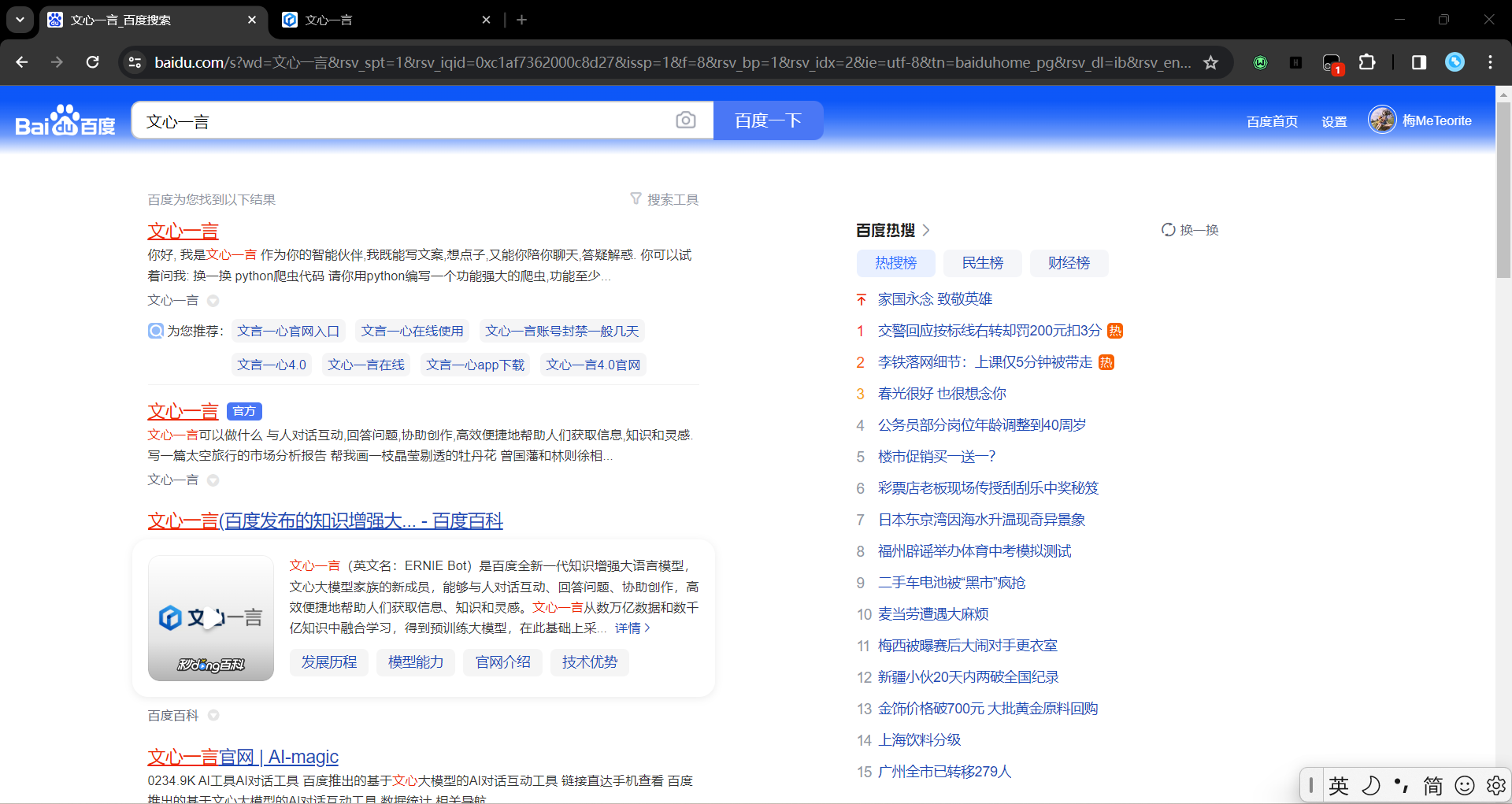Open IME emoji smiley icon
Screen dimensions: 1512x804
[x=1465, y=785]
